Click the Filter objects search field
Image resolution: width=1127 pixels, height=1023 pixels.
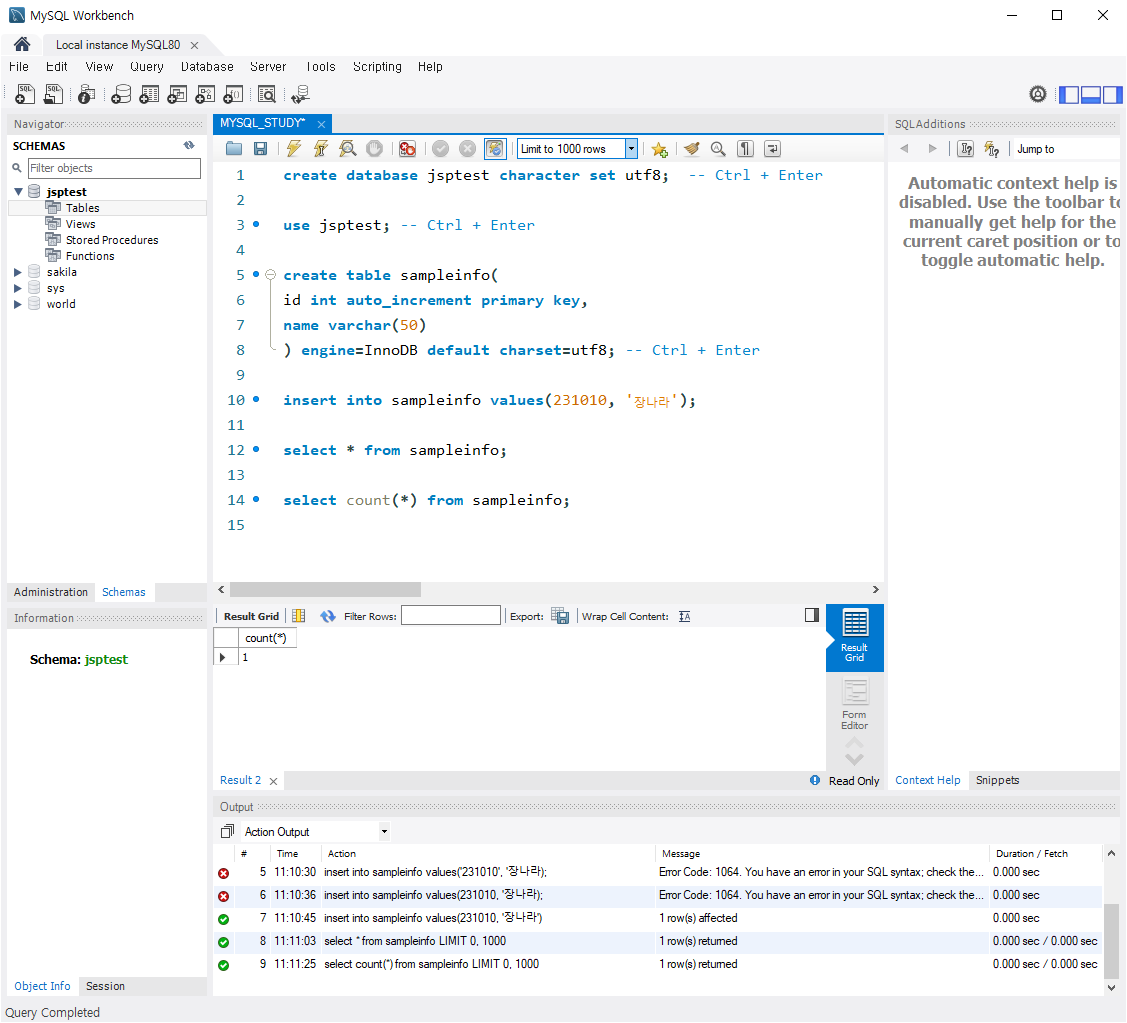click(114, 168)
